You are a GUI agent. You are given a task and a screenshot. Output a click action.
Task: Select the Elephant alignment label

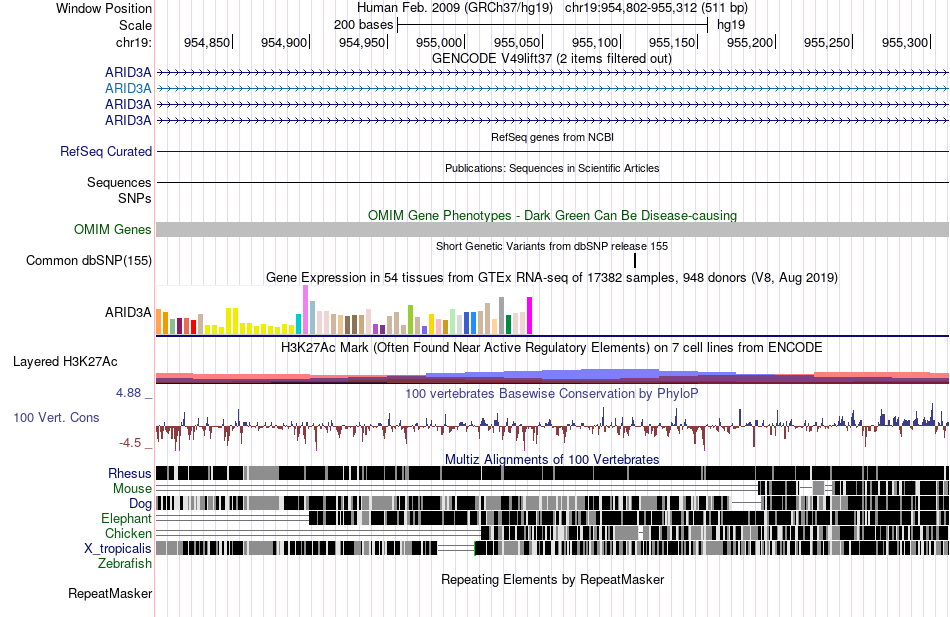126,519
